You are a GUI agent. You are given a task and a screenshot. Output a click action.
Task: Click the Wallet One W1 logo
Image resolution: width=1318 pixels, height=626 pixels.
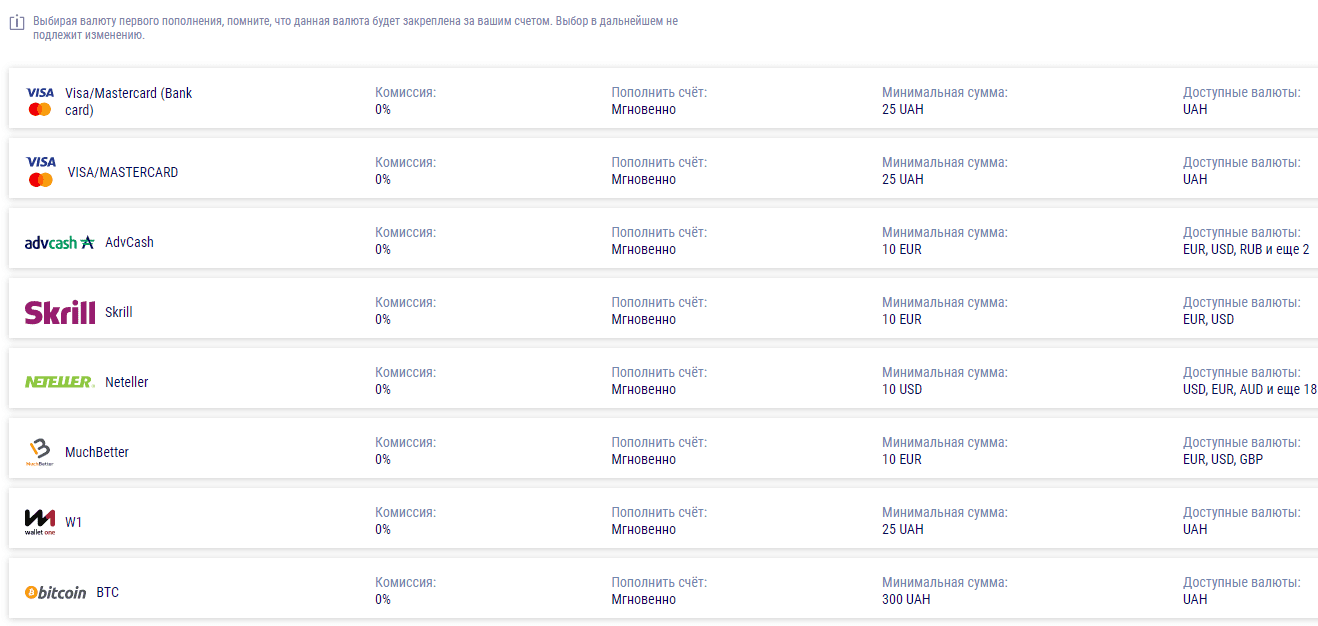(40, 521)
